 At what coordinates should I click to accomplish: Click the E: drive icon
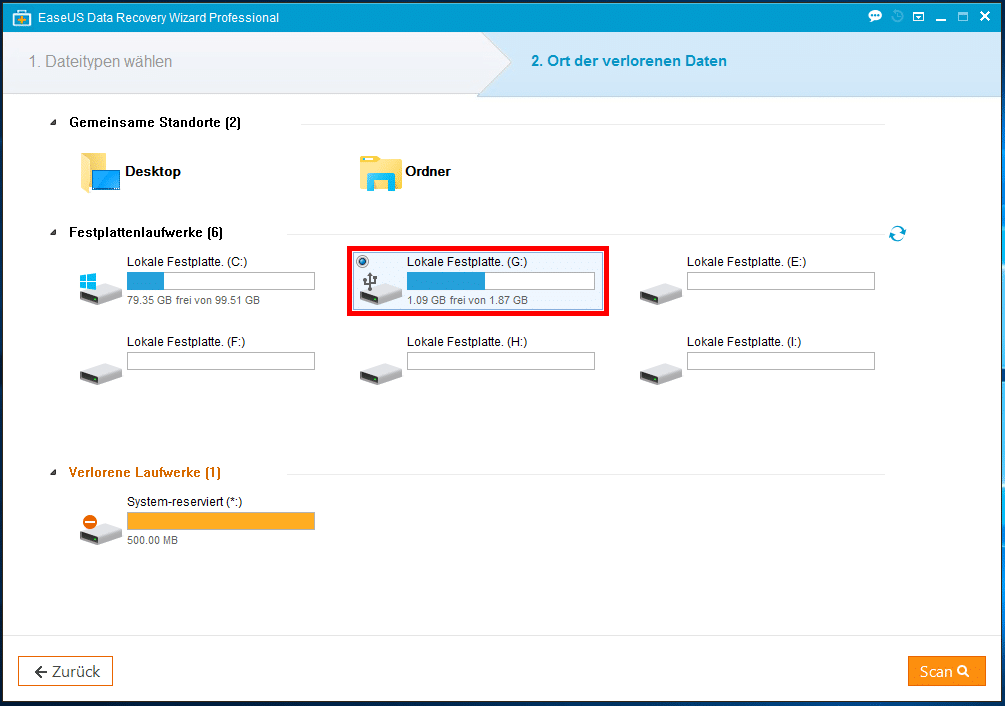point(660,293)
